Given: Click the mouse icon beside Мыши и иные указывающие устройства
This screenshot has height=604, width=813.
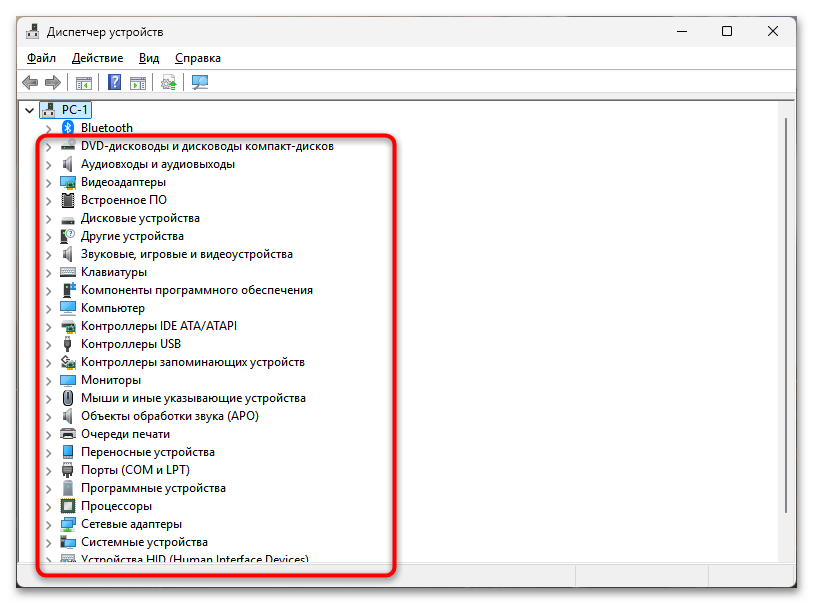Looking at the screenshot, I should click(68, 398).
